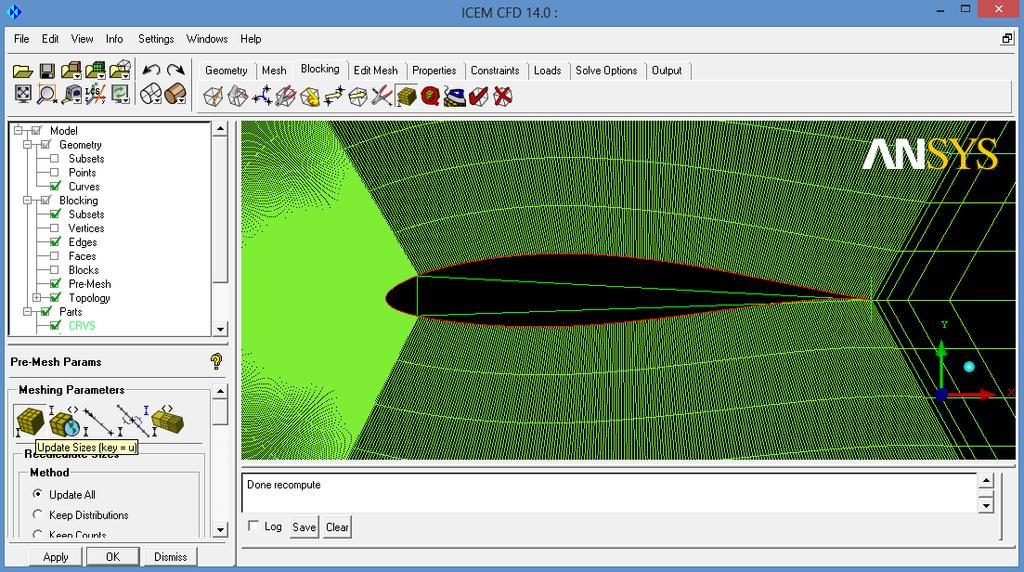Switch to the Solve Options tab
Screen dimensions: 1024x572
(x=606, y=71)
